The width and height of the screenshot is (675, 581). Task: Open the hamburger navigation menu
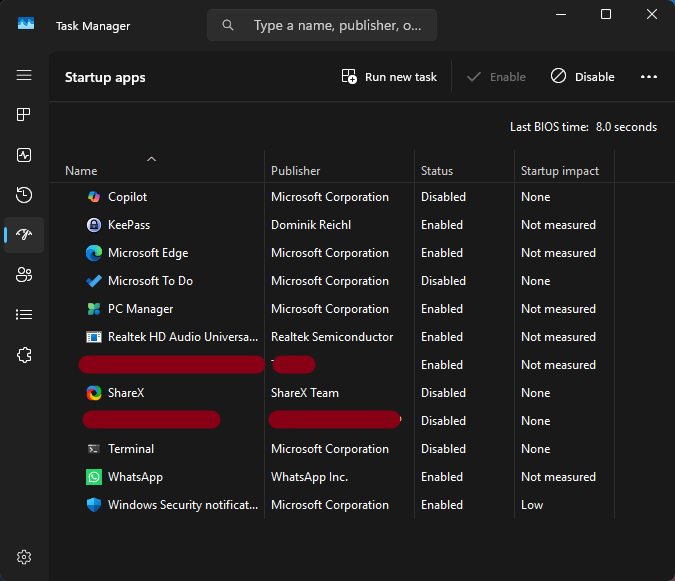coord(24,76)
